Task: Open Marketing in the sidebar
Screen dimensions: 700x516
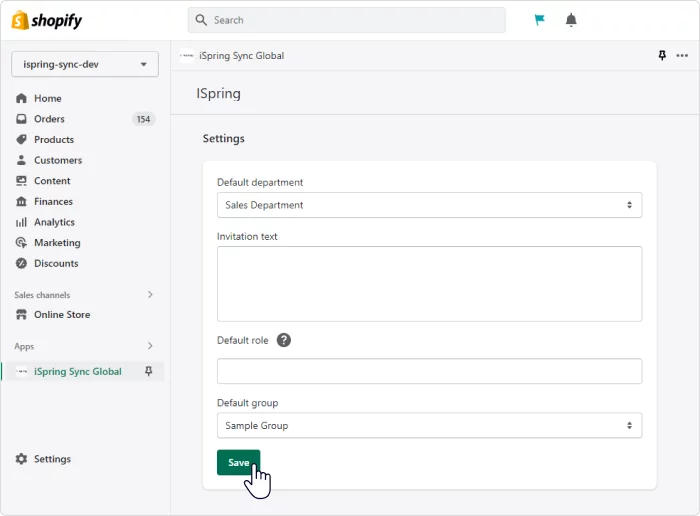Action: [x=57, y=242]
